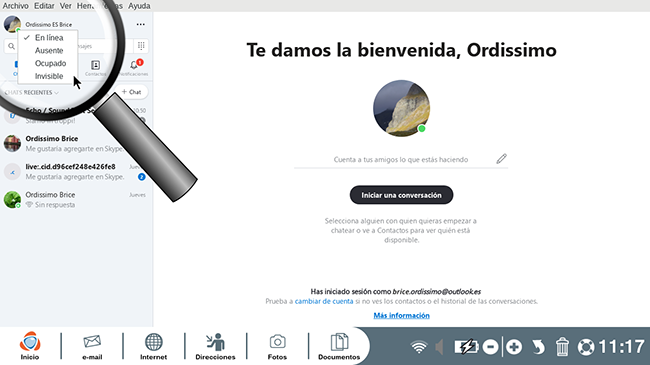Screen dimensions: 650x365
Task: Click the lifebuoy help icon
Action: tap(586, 347)
